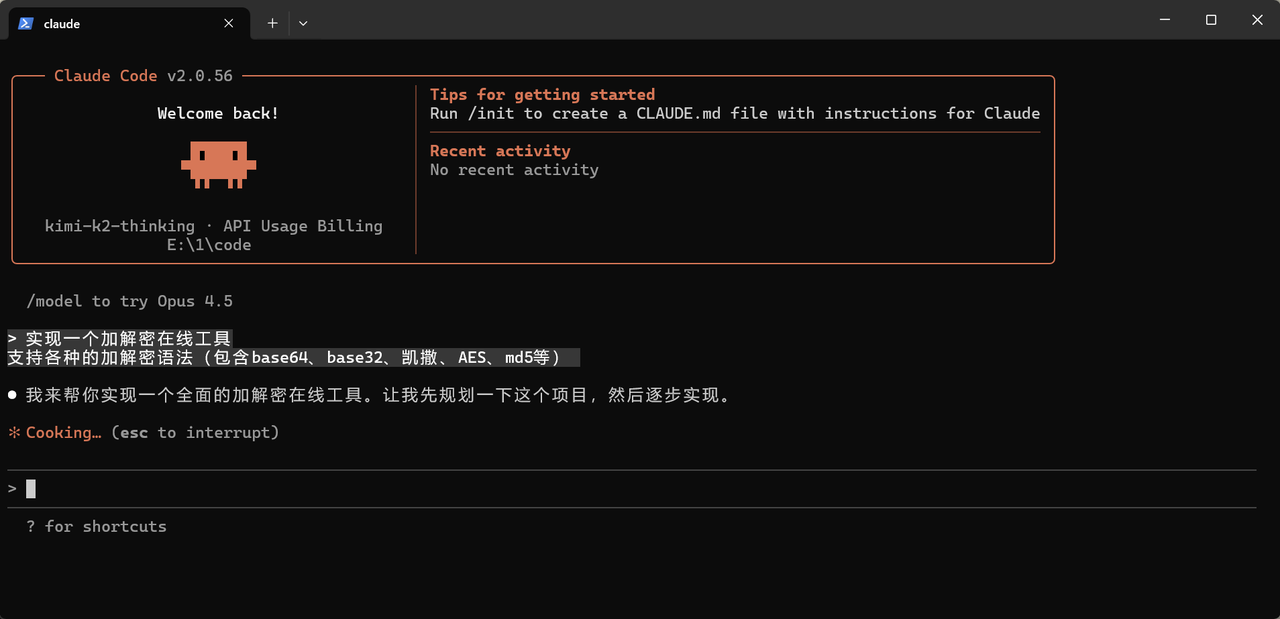Expand the new tab profile dropdown
The height and width of the screenshot is (619, 1280).
coord(303,23)
